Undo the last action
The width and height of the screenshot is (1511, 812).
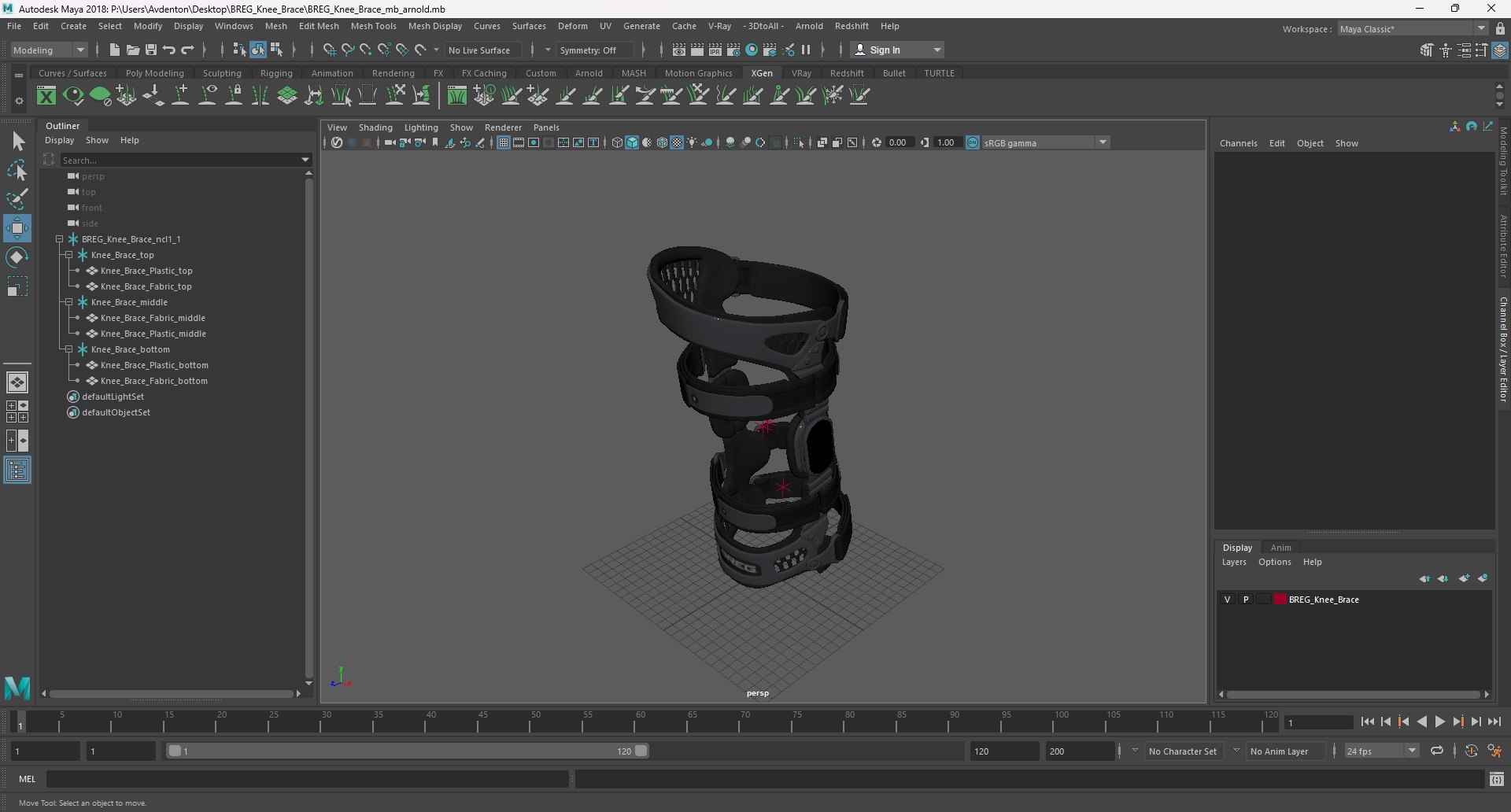coord(169,50)
